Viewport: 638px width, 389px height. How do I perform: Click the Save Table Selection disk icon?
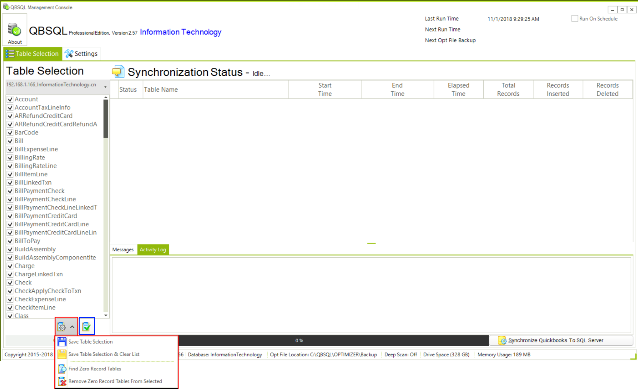[x=62, y=342]
